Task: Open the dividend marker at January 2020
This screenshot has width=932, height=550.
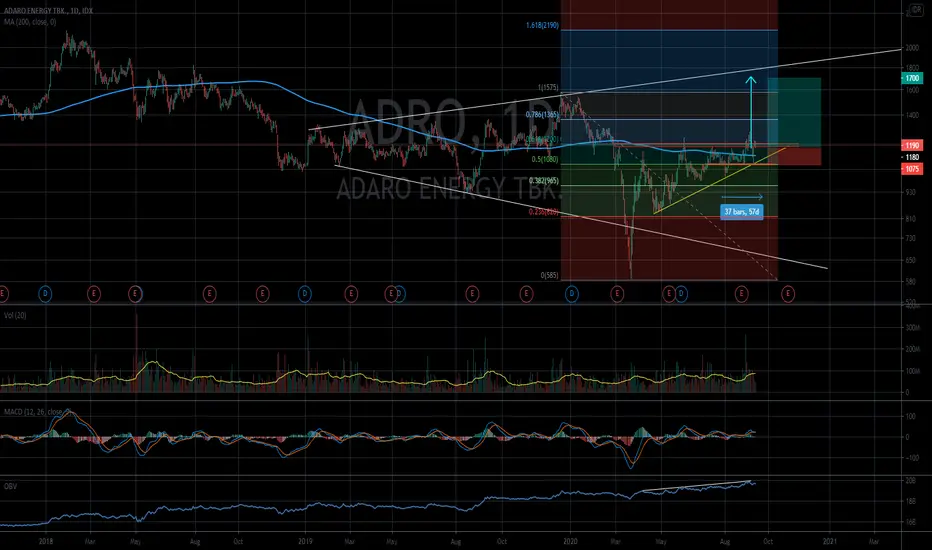Action: tap(571, 293)
